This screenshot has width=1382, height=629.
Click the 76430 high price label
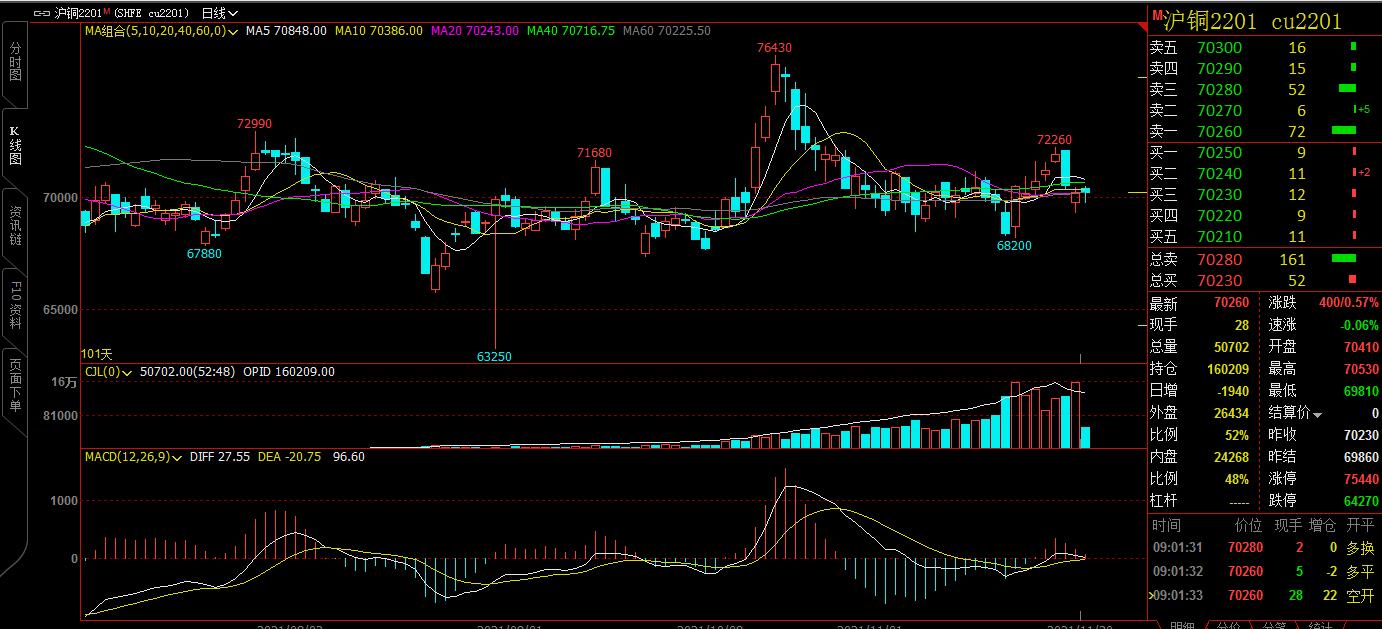pos(775,48)
